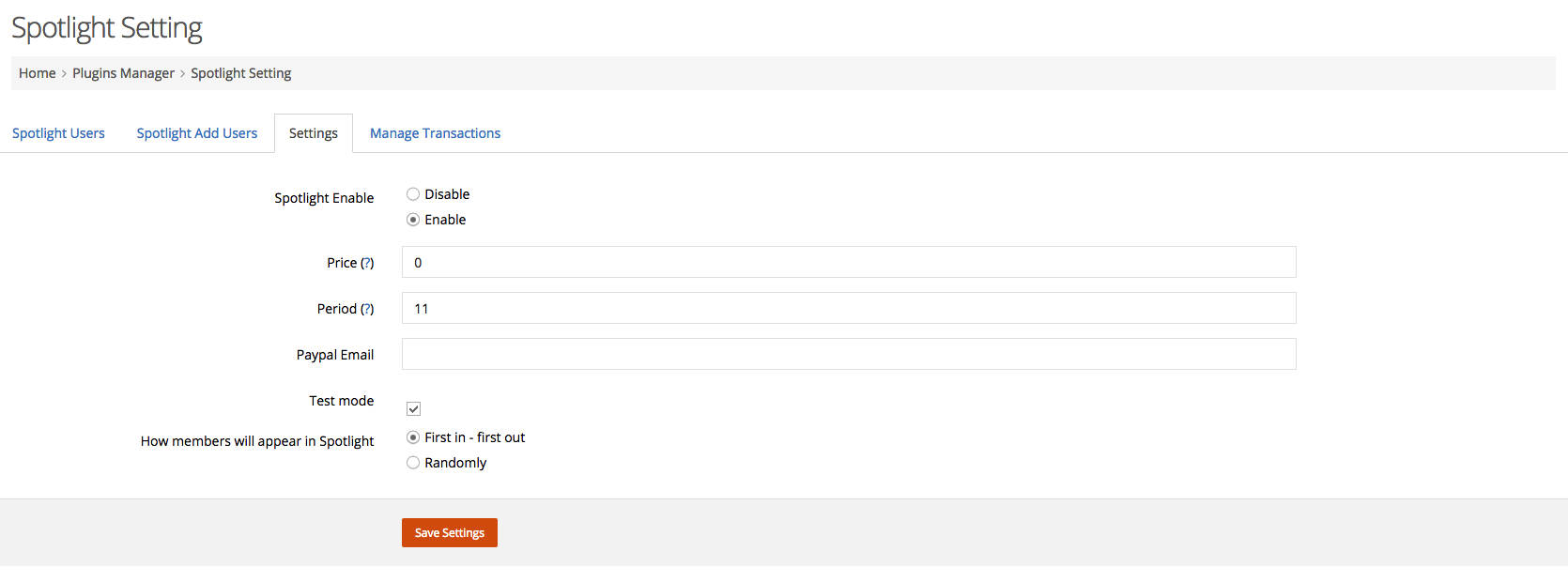Go to the Manage Transactions tab

[435, 133]
